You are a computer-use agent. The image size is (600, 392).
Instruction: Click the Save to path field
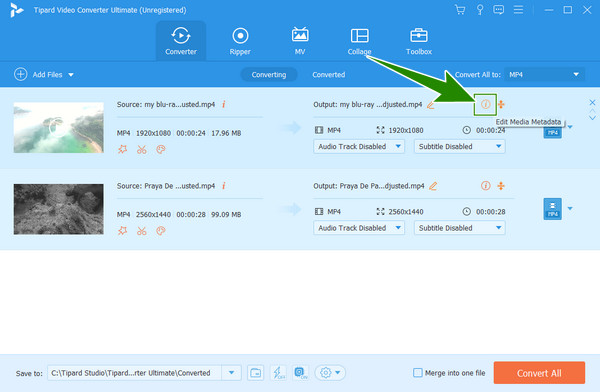pos(134,373)
